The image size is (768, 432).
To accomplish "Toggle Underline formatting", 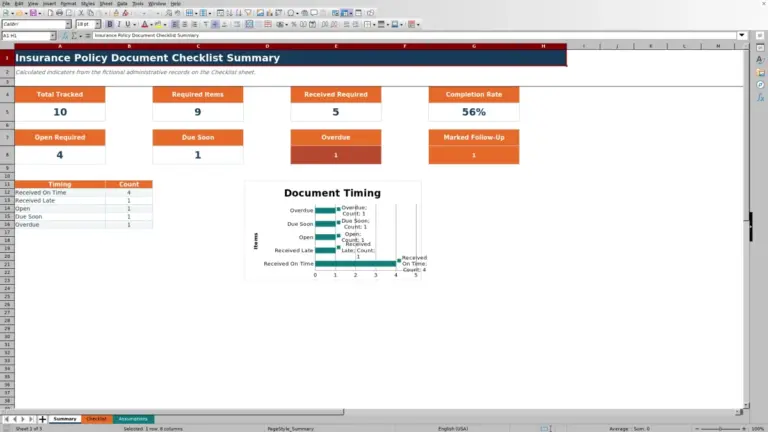I will click(128, 24).
